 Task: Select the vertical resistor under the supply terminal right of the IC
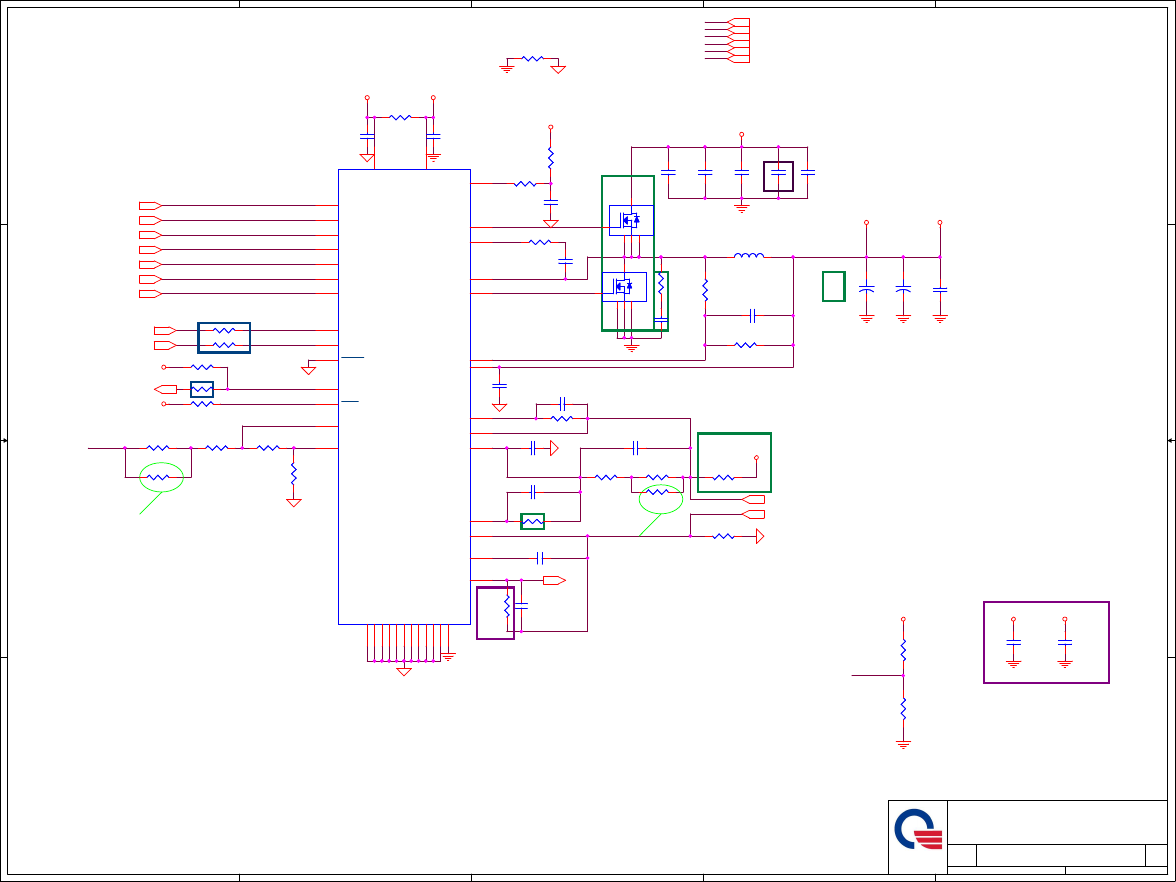[x=550, y=158]
